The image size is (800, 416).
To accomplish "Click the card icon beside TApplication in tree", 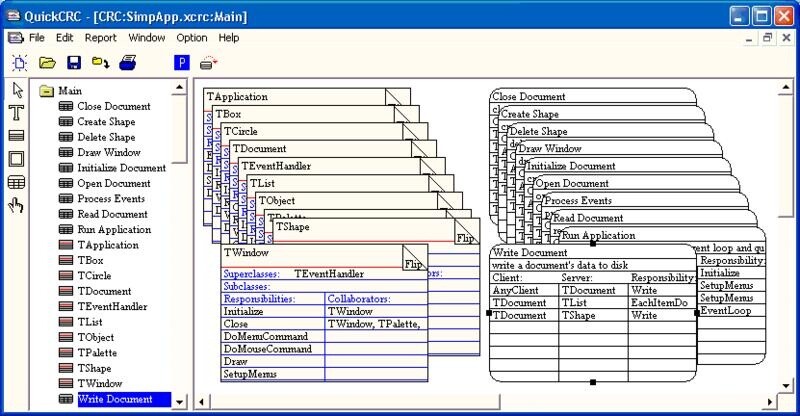I will pos(66,245).
